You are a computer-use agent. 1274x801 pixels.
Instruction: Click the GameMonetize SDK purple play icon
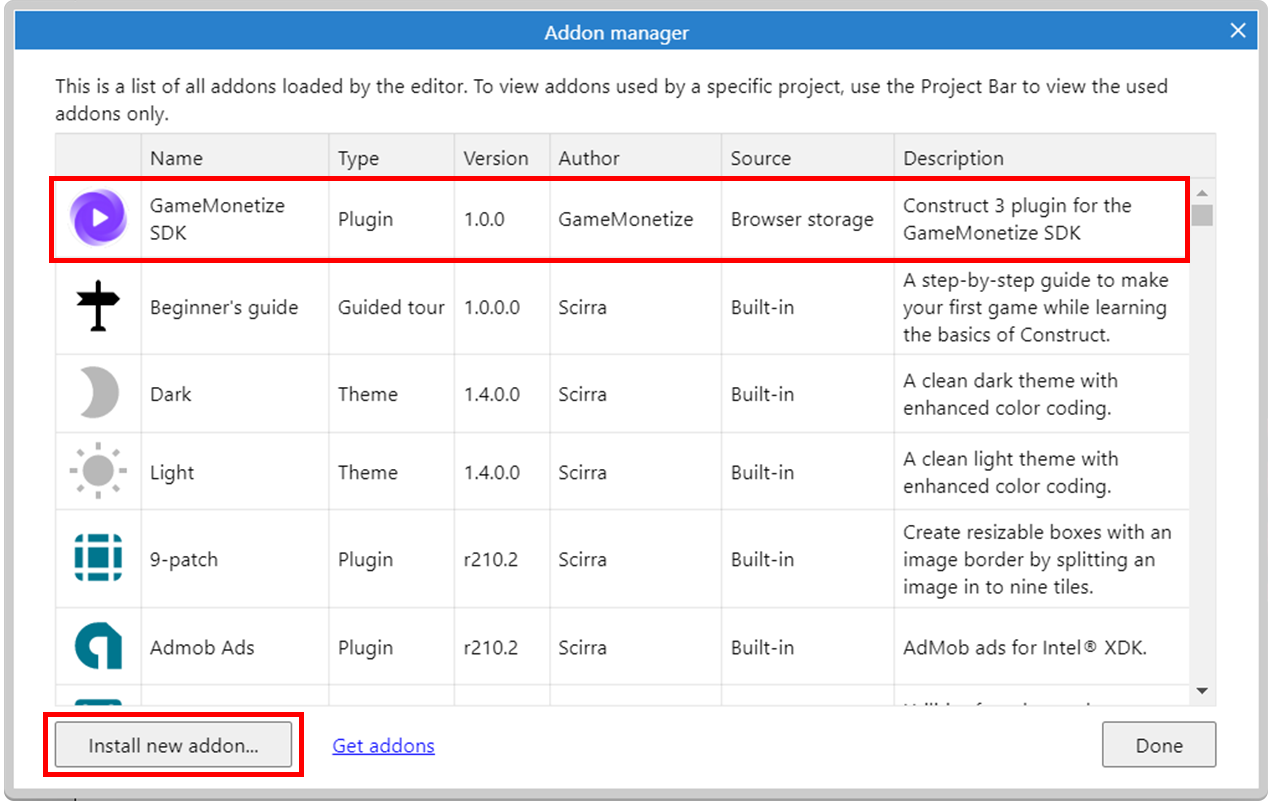[x=98, y=218]
